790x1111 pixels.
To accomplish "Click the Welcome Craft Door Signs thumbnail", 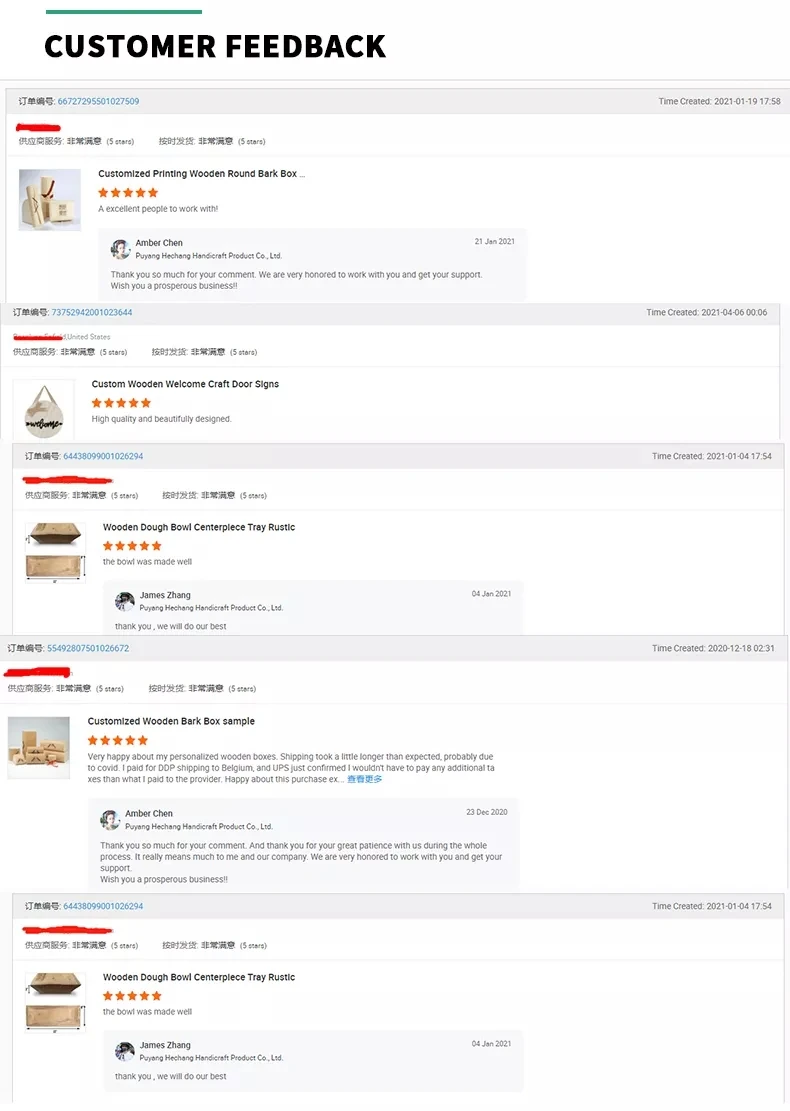I will (44, 409).
